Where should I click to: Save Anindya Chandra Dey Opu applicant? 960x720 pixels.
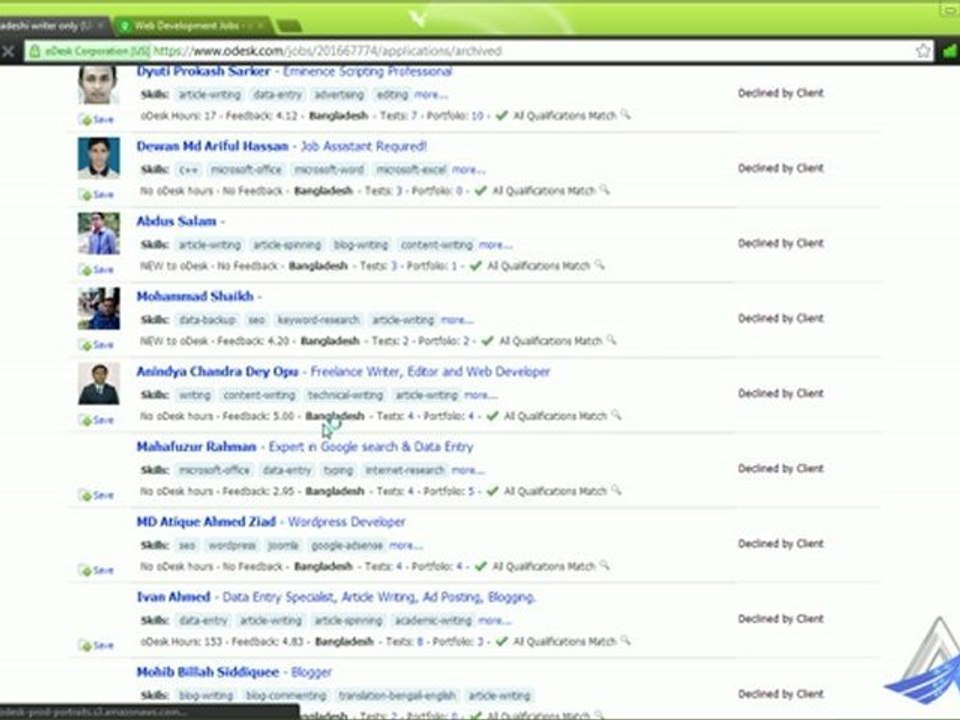pos(97,420)
